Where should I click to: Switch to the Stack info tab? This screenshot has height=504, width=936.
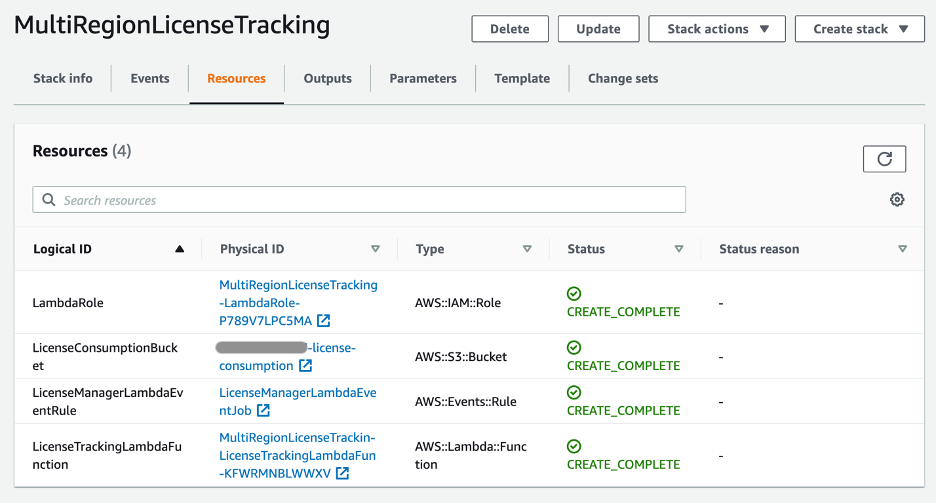pos(63,78)
